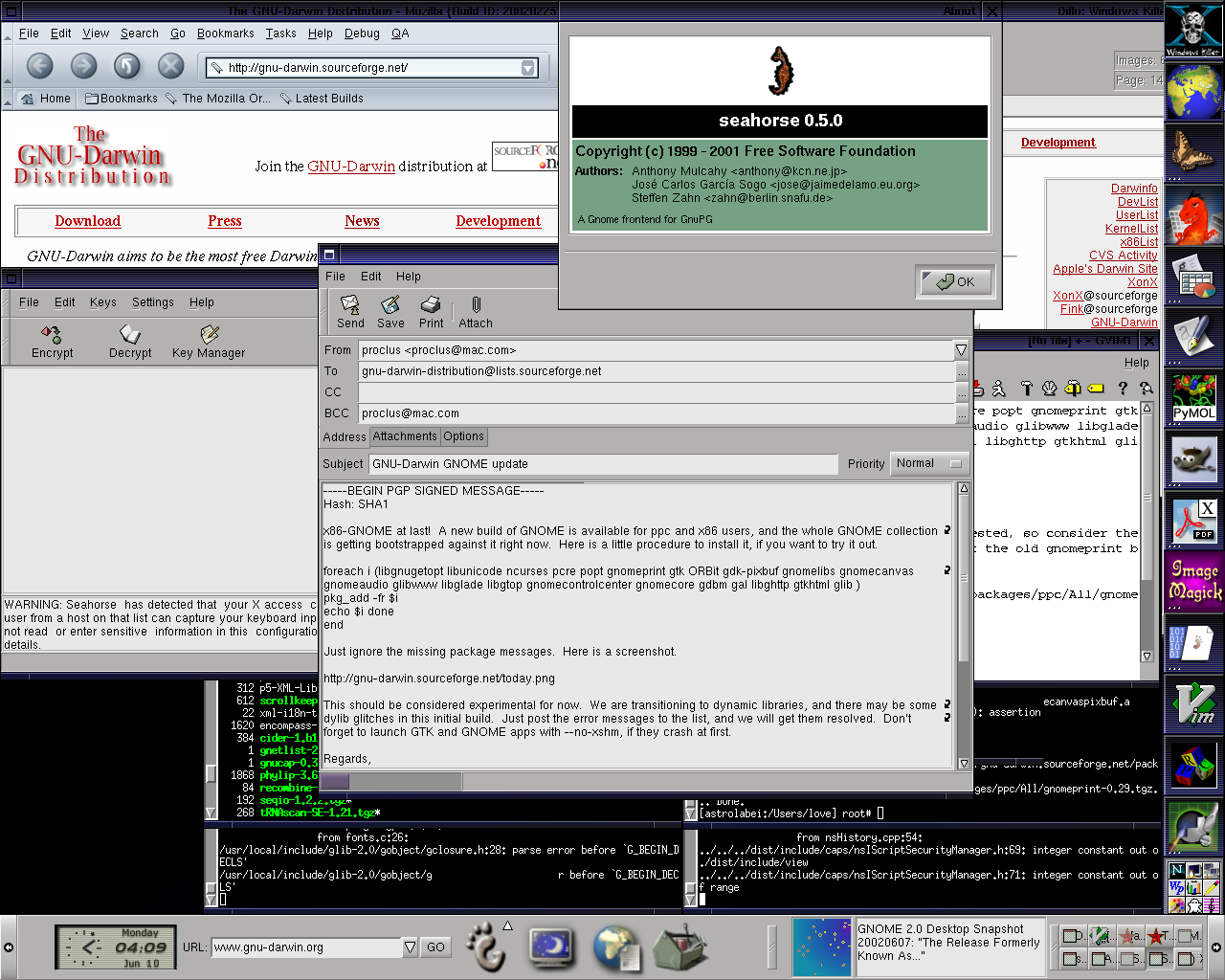Click GVIM yellow tag jump icon
Image resolution: width=1225 pixels, height=980 pixels.
pos(1096,389)
